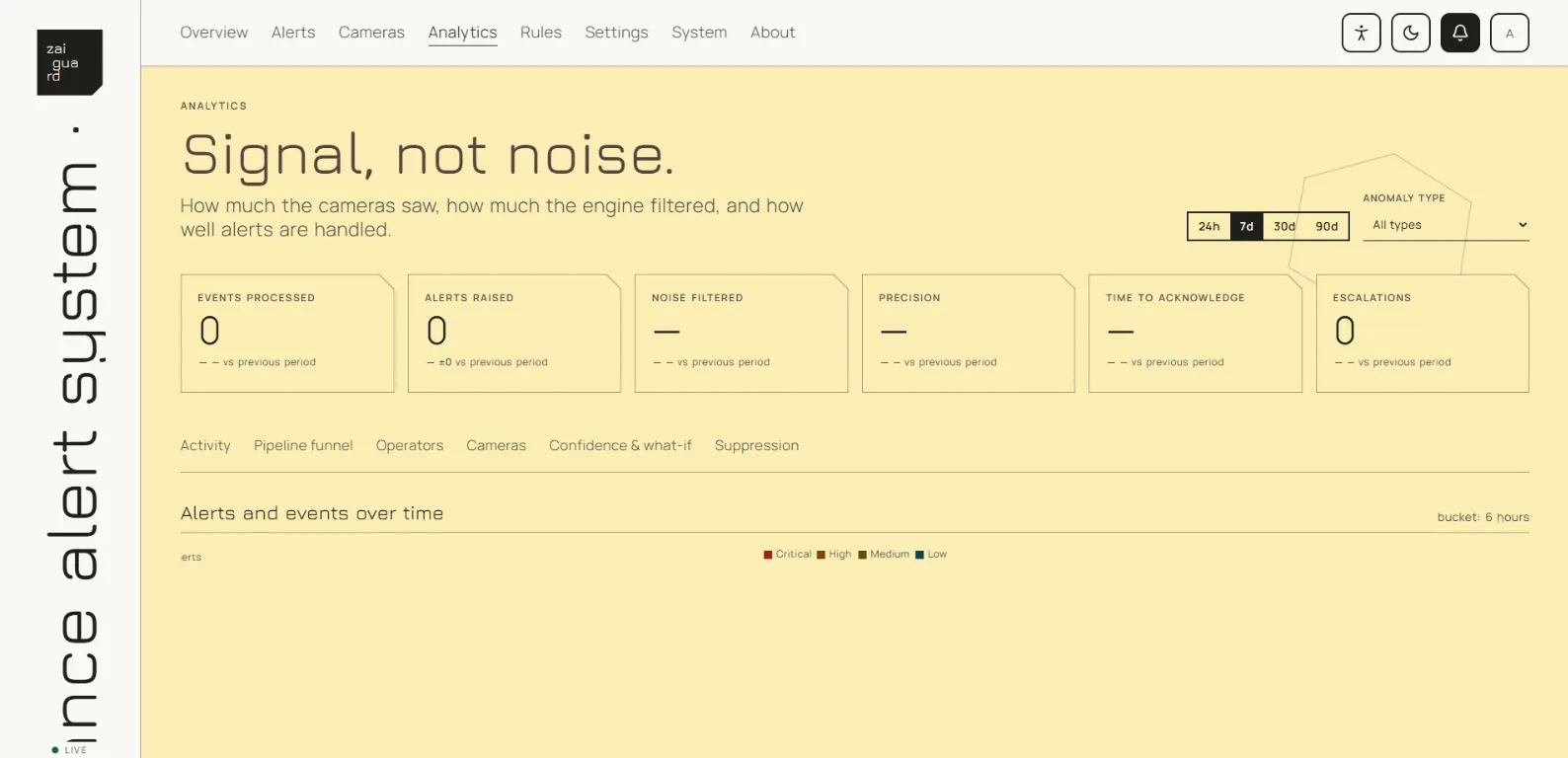
Task: Click the zai guard logo
Action: 69,62
